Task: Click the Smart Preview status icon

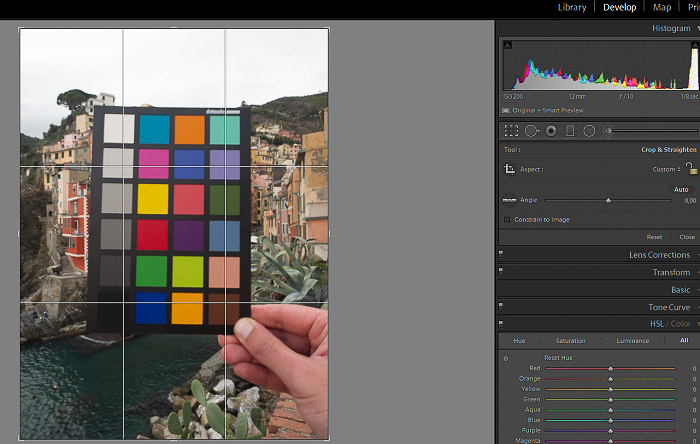Action: coord(506,110)
